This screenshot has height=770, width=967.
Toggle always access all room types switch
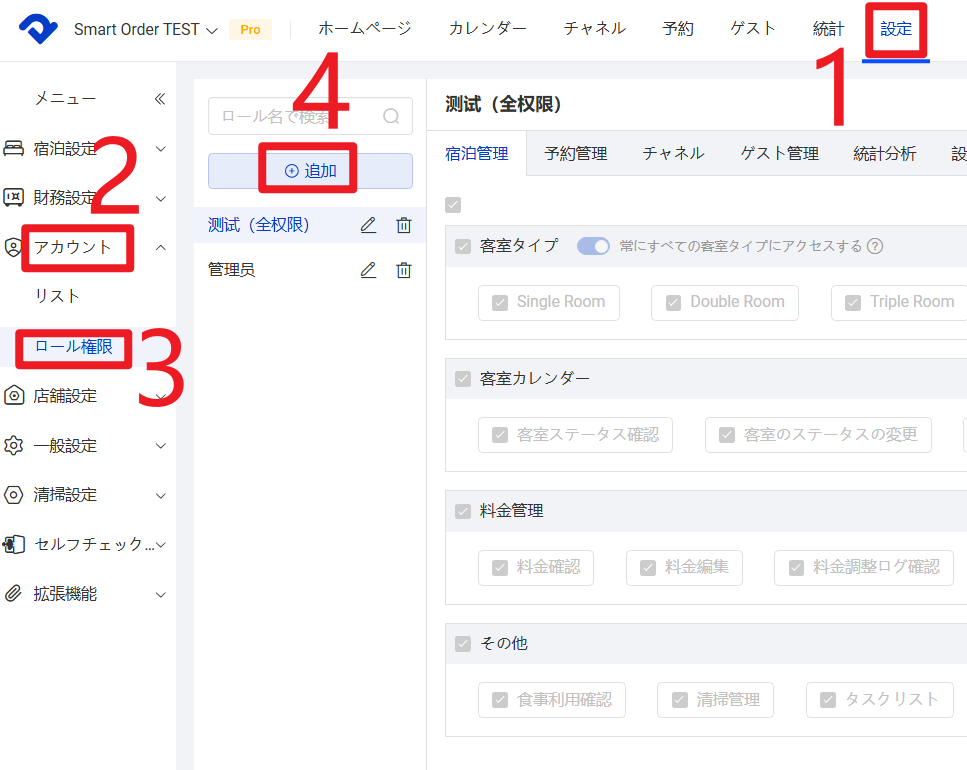tap(593, 246)
